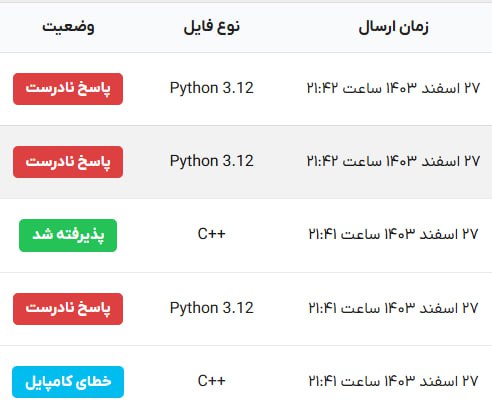Click the زمان ارسال (submission time) column header
The height and width of the screenshot is (411, 492).
pyautogui.click(x=393, y=27)
